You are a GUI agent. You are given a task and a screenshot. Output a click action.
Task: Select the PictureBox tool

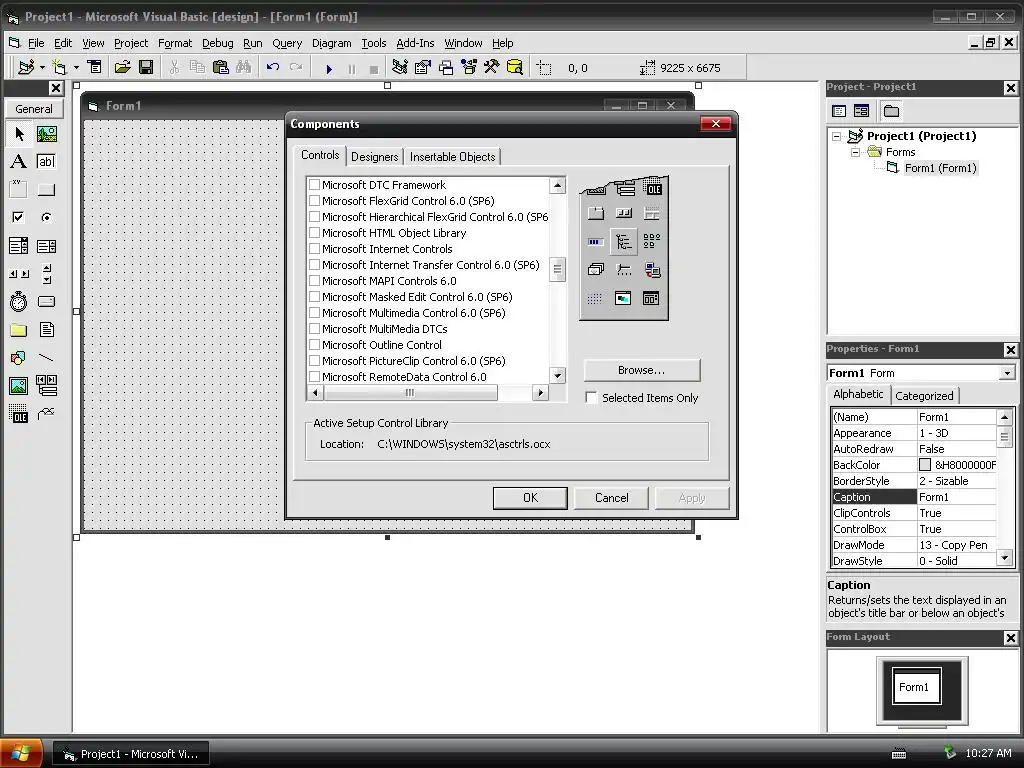tap(46, 134)
